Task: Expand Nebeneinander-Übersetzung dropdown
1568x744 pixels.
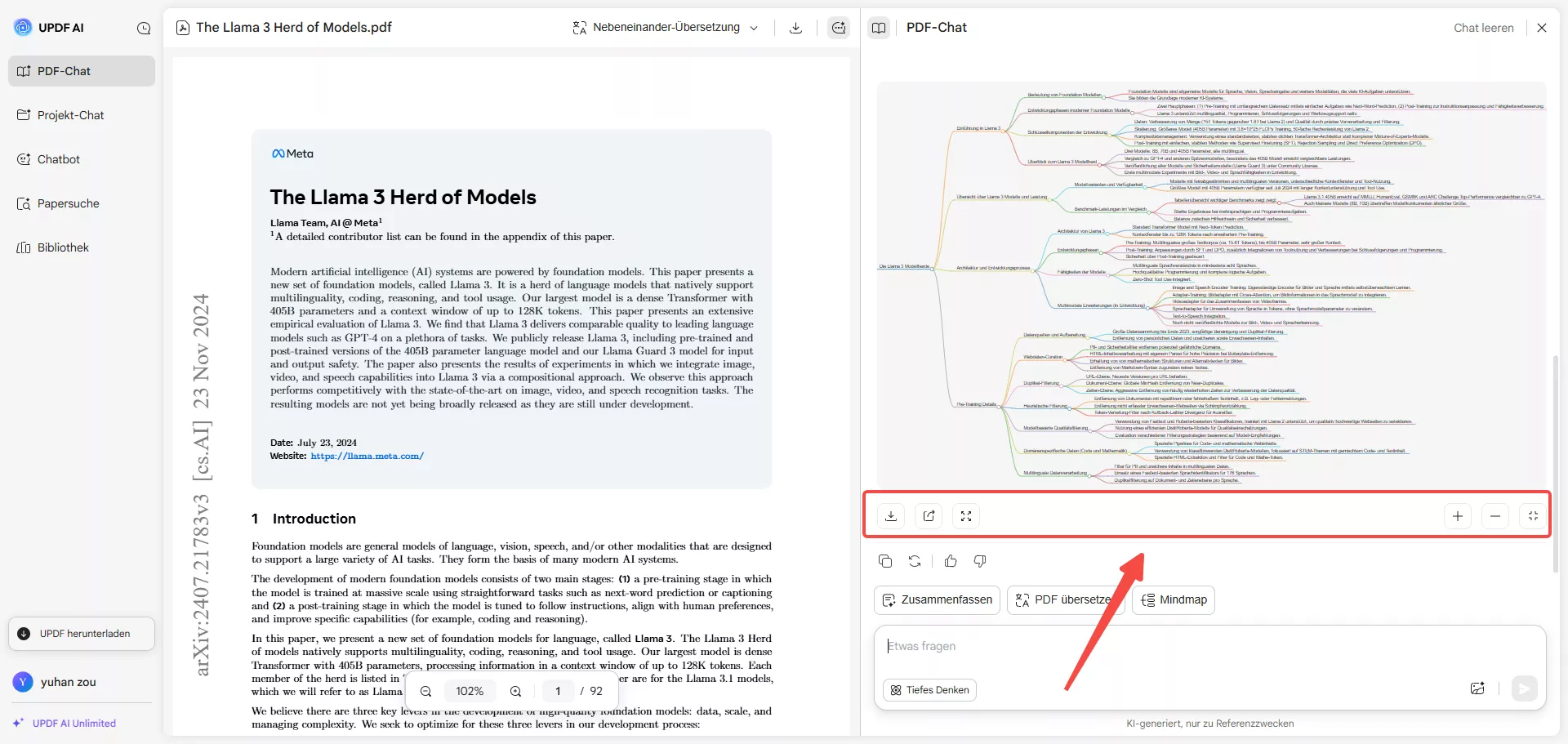Action: click(x=666, y=28)
